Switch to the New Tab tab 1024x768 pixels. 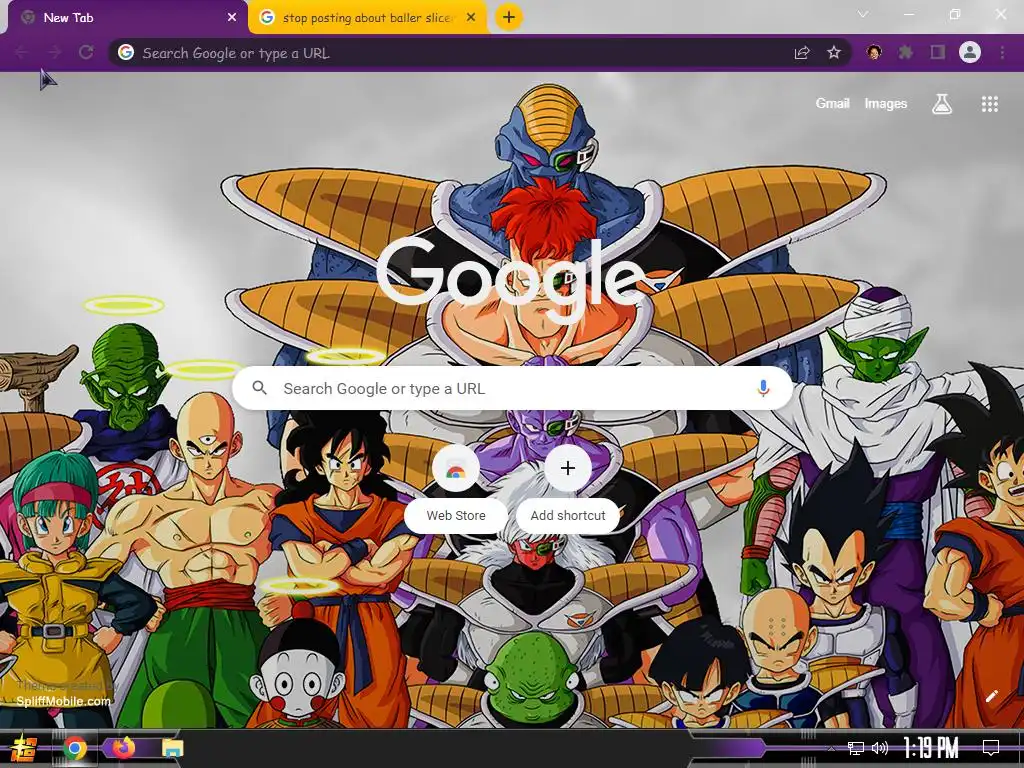127,18
